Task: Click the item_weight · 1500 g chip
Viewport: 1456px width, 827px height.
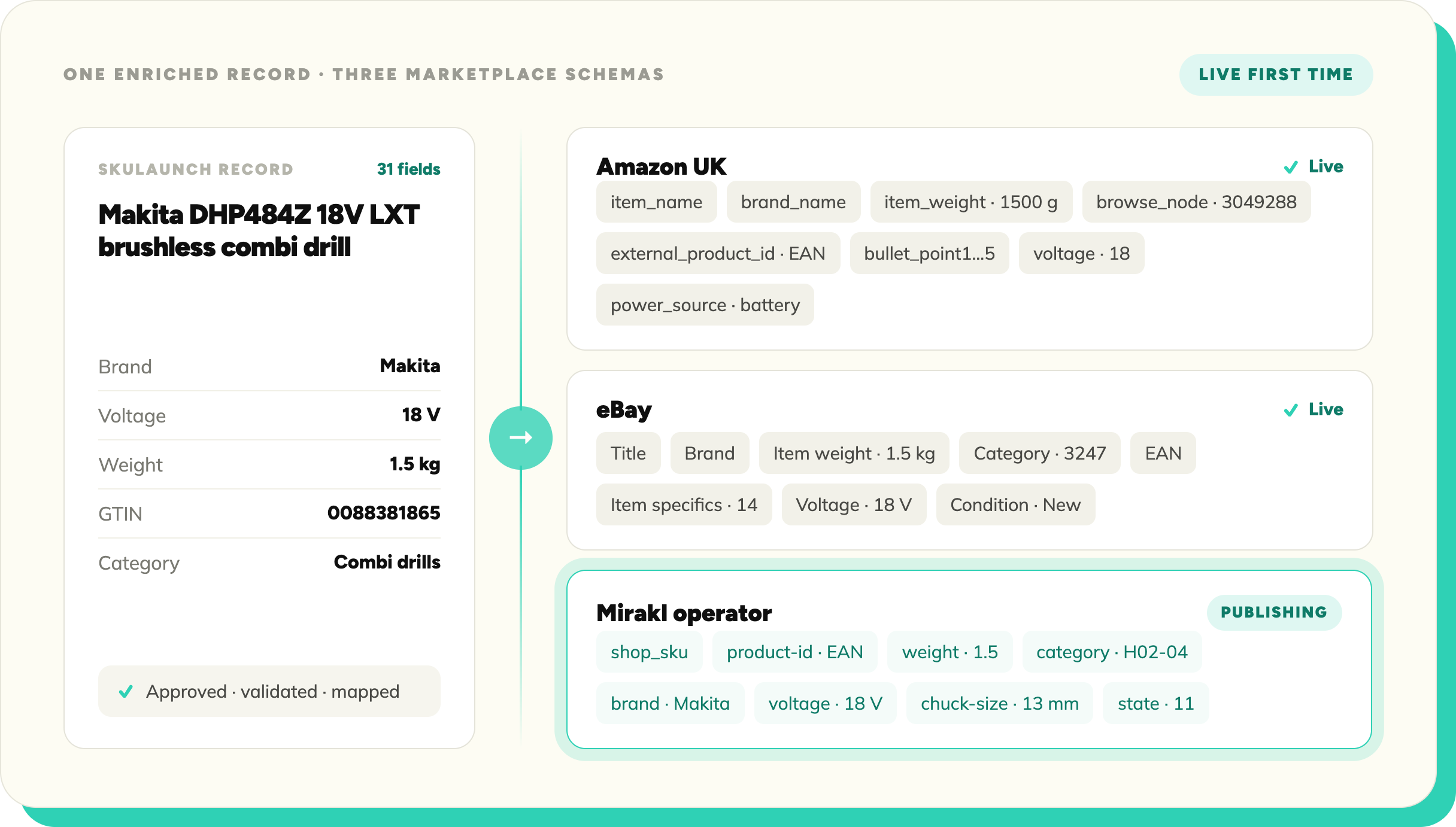Action: 971,202
